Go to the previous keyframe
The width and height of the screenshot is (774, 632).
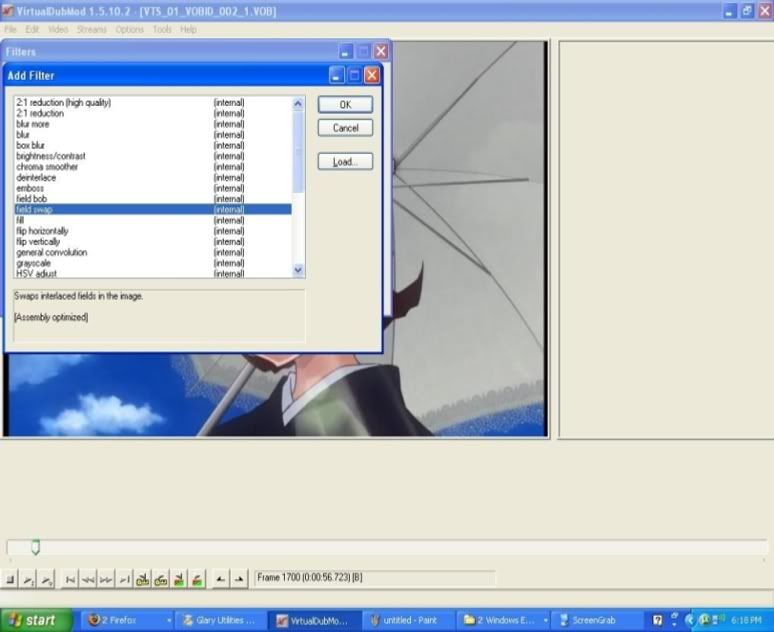142,579
